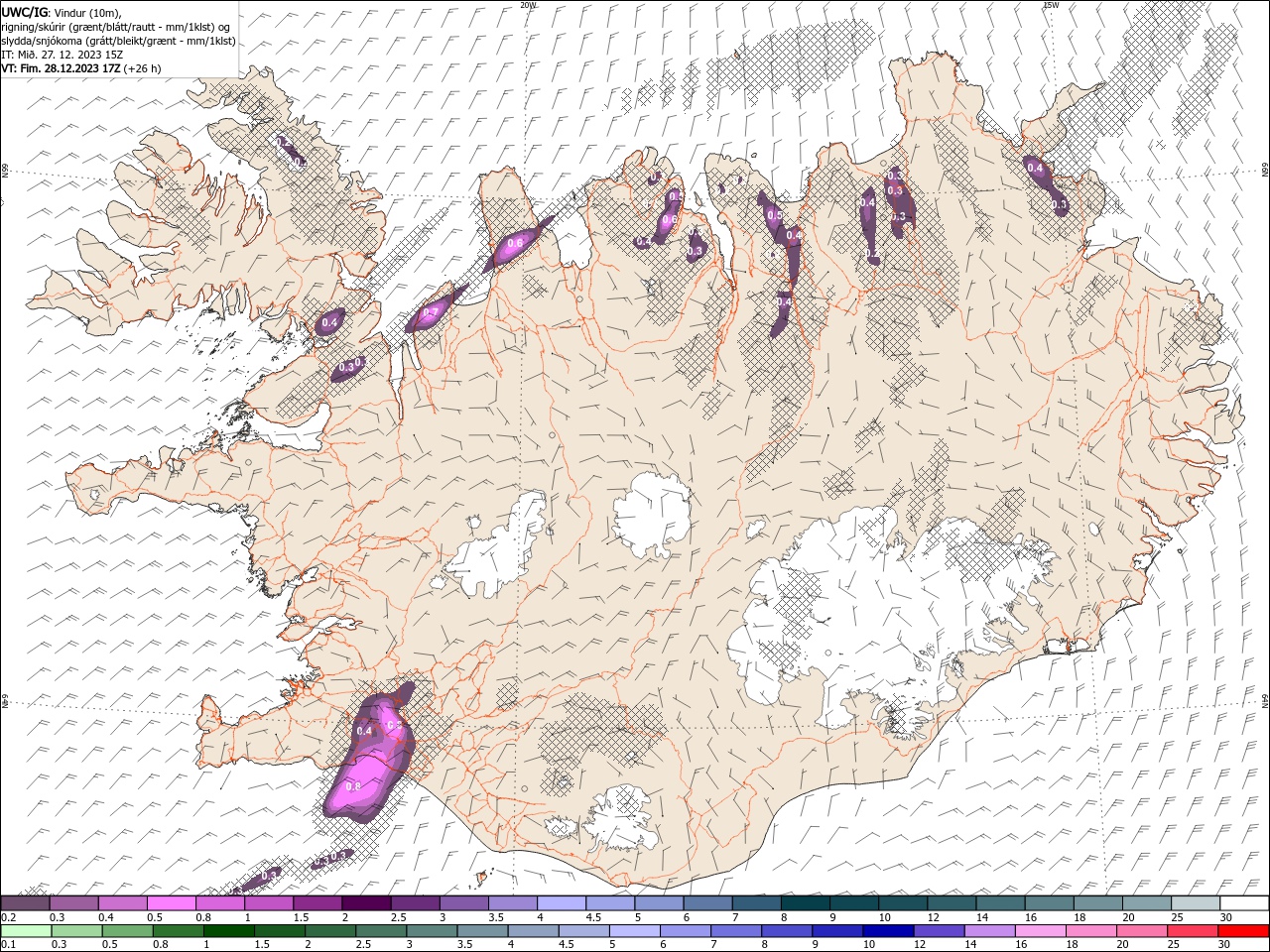Click the bright red rain swatch at 30
Viewport: 1270px width, 952px height.
pos(1242,931)
